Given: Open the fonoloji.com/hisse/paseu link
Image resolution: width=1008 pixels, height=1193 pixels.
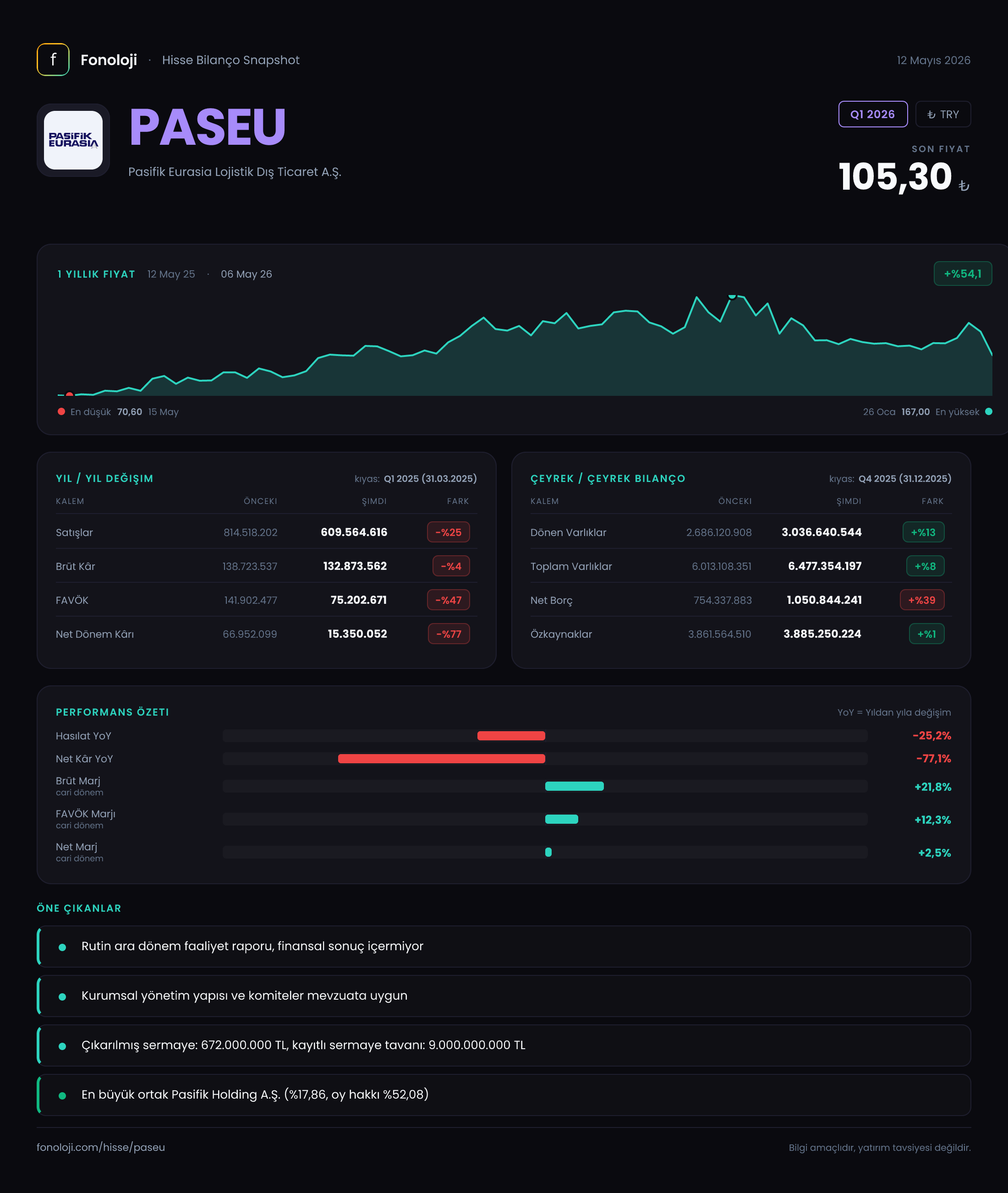Looking at the screenshot, I should pos(101,1147).
